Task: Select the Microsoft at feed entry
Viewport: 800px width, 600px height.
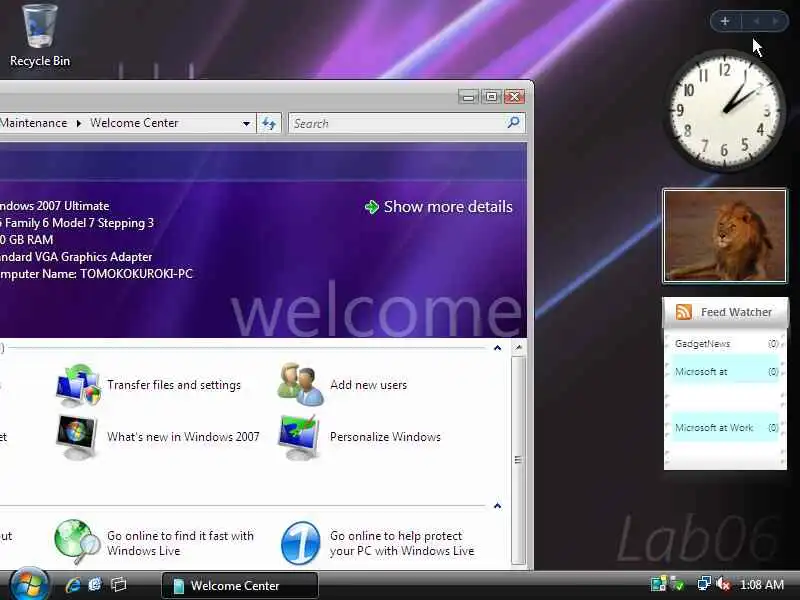Action: [725, 371]
